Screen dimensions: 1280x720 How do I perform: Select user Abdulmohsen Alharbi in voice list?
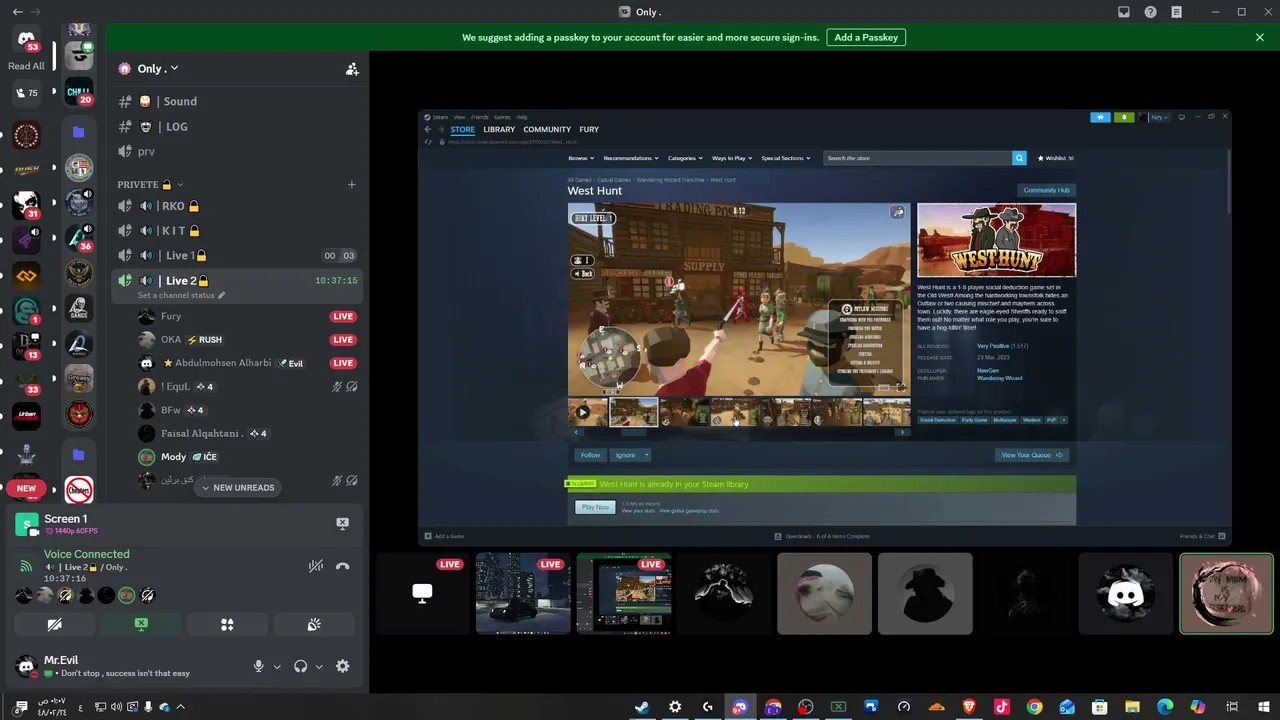pos(222,363)
